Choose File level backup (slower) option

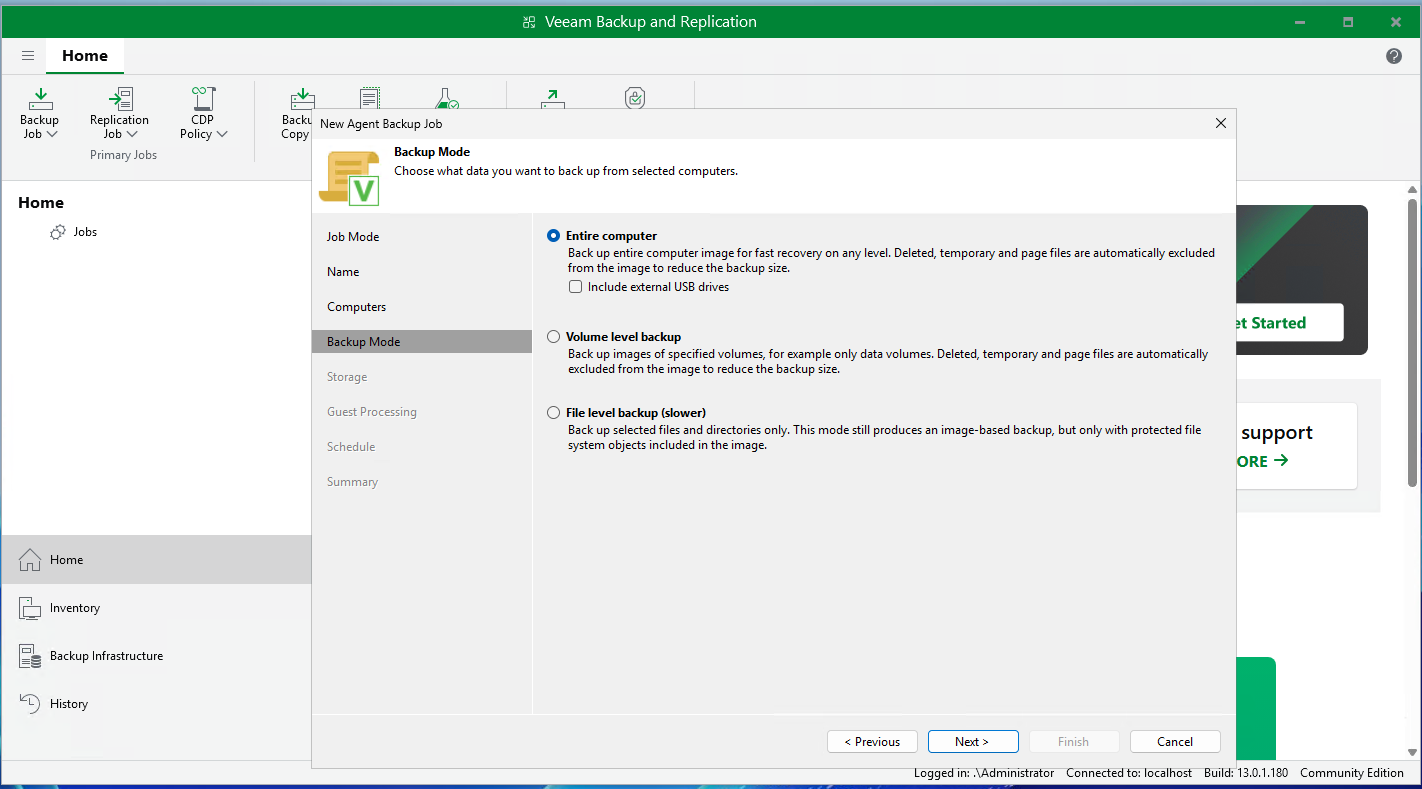coord(554,413)
